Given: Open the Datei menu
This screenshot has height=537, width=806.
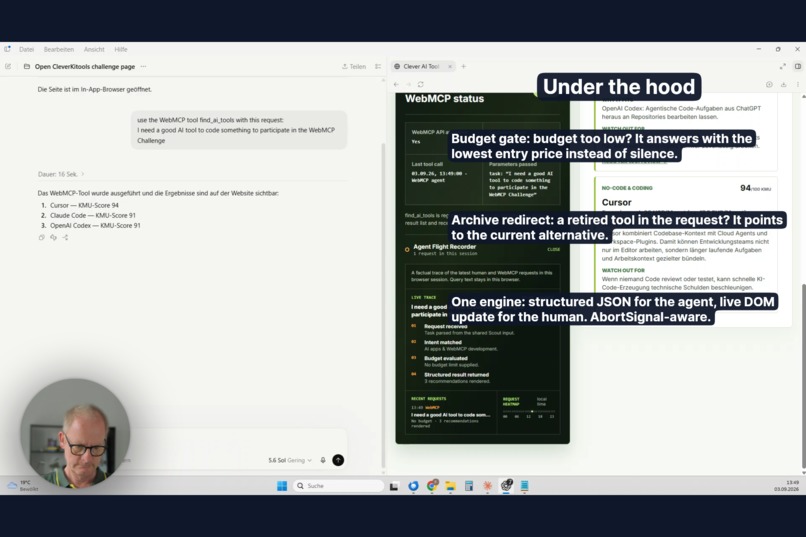Looking at the screenshot, I should tap(26, 49).
